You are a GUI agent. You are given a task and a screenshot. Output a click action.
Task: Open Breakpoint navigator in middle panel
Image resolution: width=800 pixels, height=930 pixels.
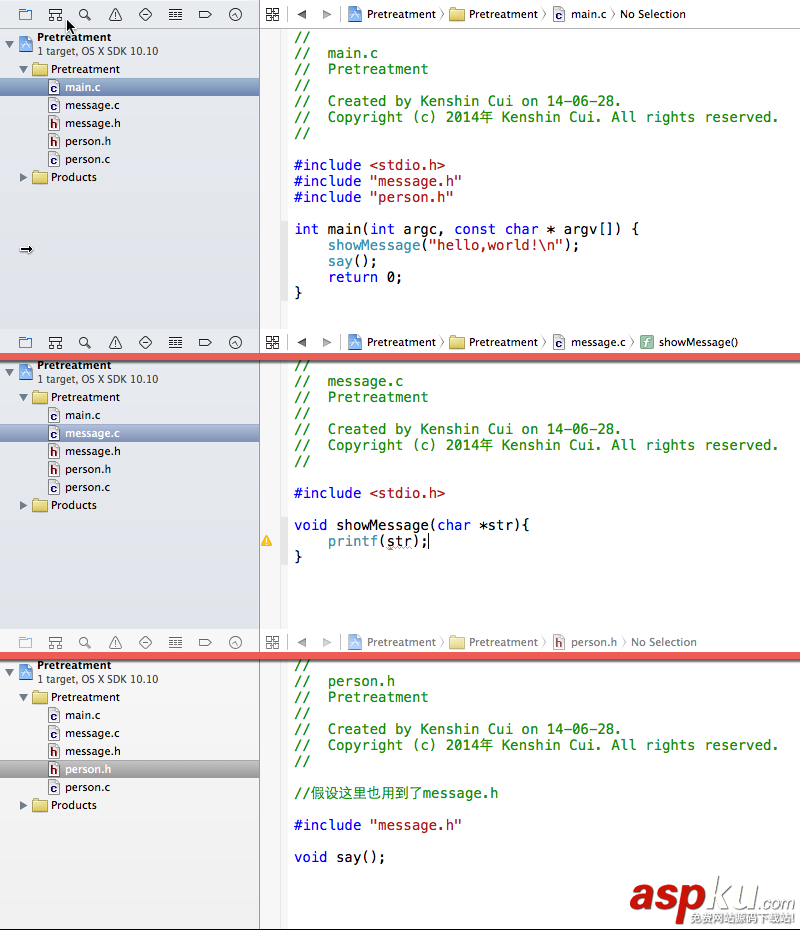pyautogui.click(x=205, y=342)
